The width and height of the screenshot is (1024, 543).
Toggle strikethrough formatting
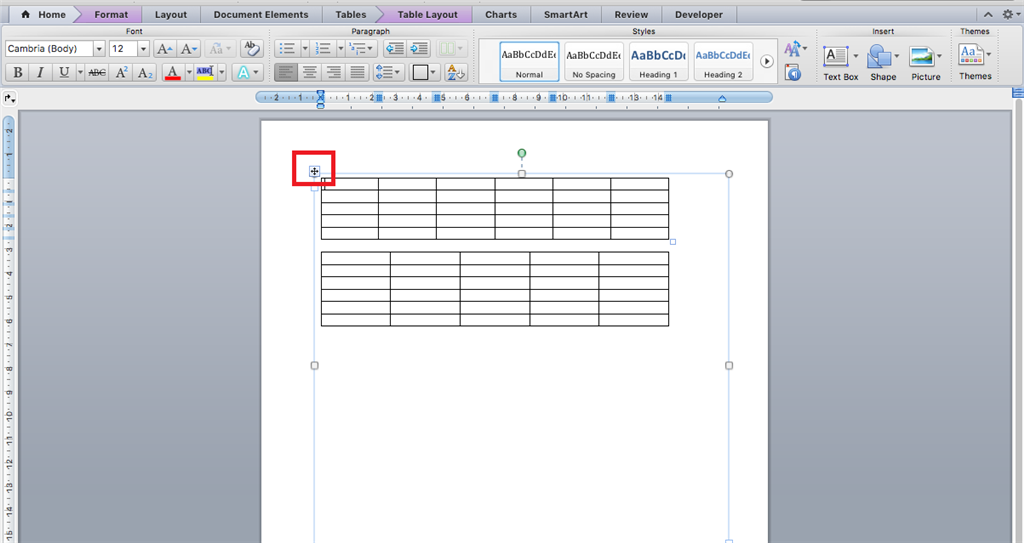click(x=97, y=73)
